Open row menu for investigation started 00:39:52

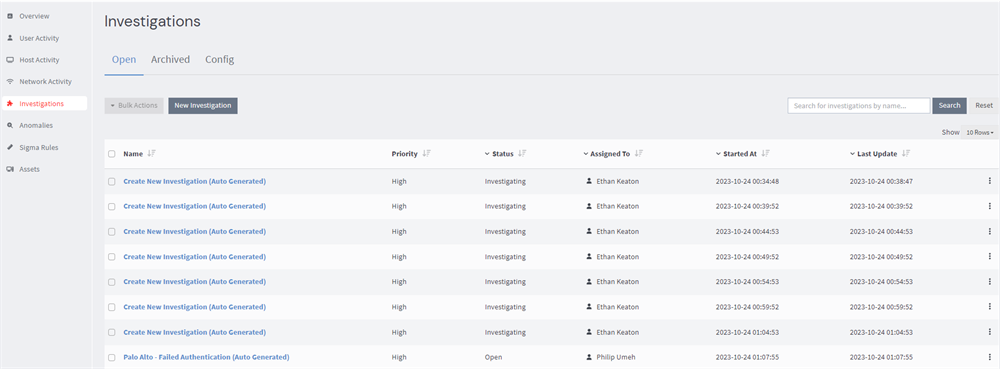click(989, 206)
